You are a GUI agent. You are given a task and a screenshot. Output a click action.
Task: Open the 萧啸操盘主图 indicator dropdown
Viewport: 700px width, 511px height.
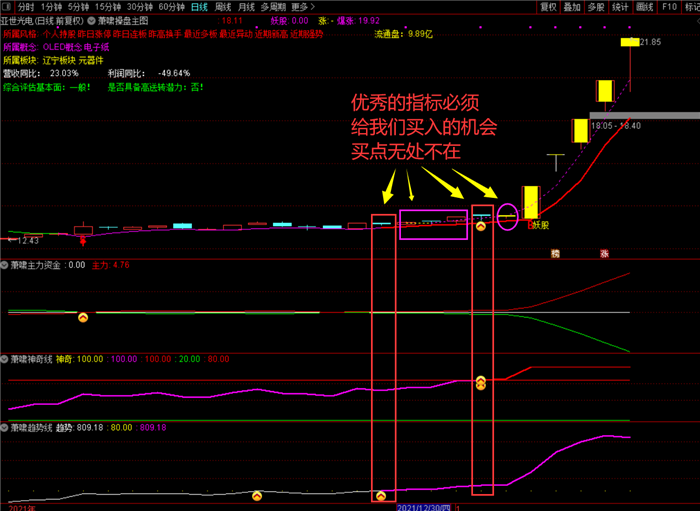pos(91,21)
